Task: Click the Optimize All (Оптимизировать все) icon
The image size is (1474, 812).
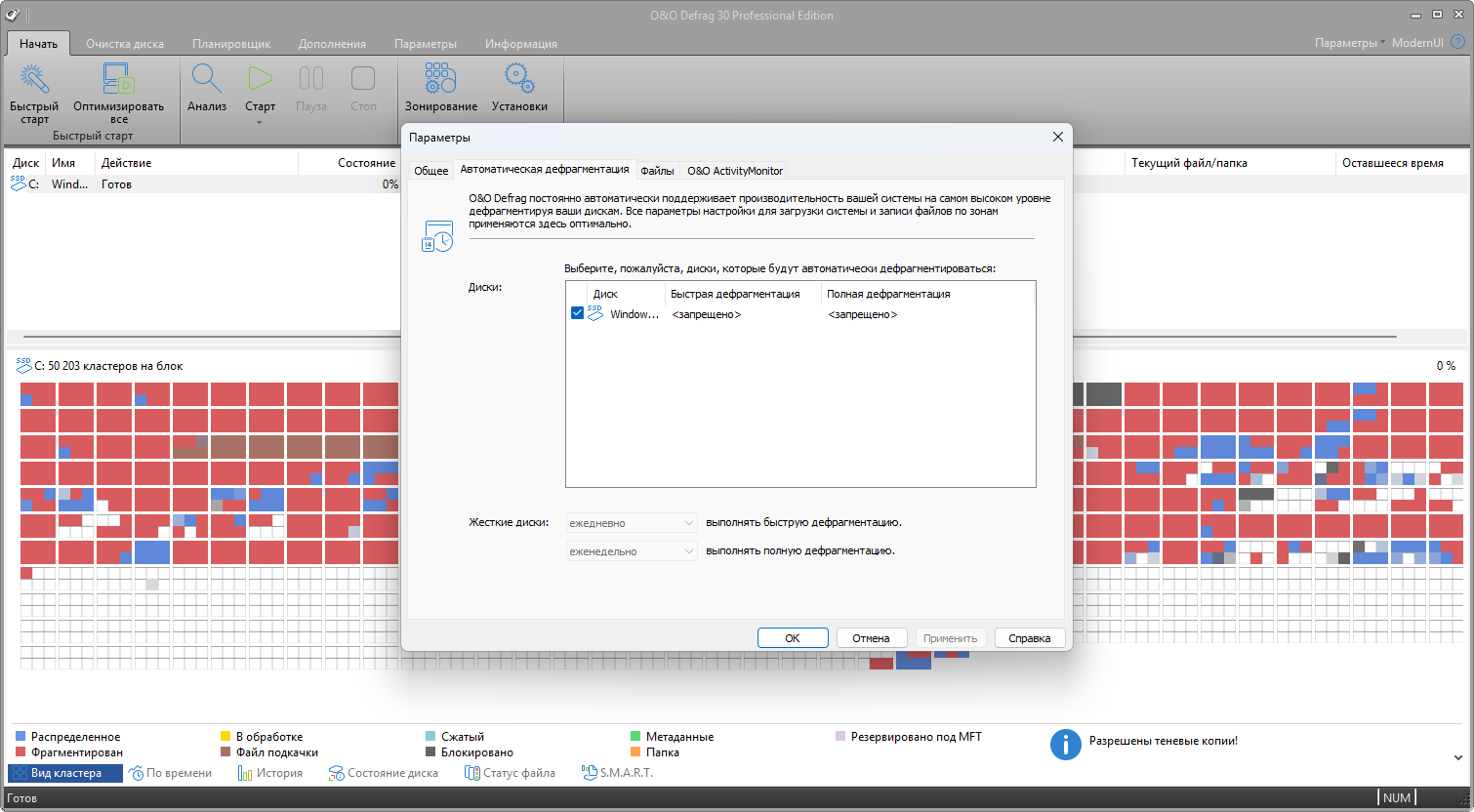Action: coord(118,80)
